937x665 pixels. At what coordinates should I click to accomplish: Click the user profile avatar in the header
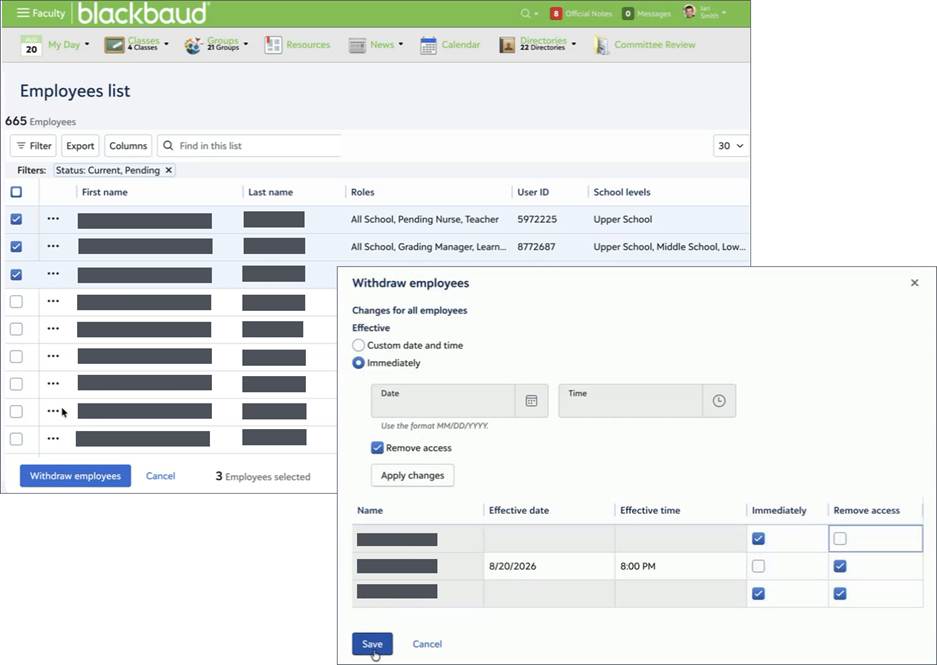point(690,12)
